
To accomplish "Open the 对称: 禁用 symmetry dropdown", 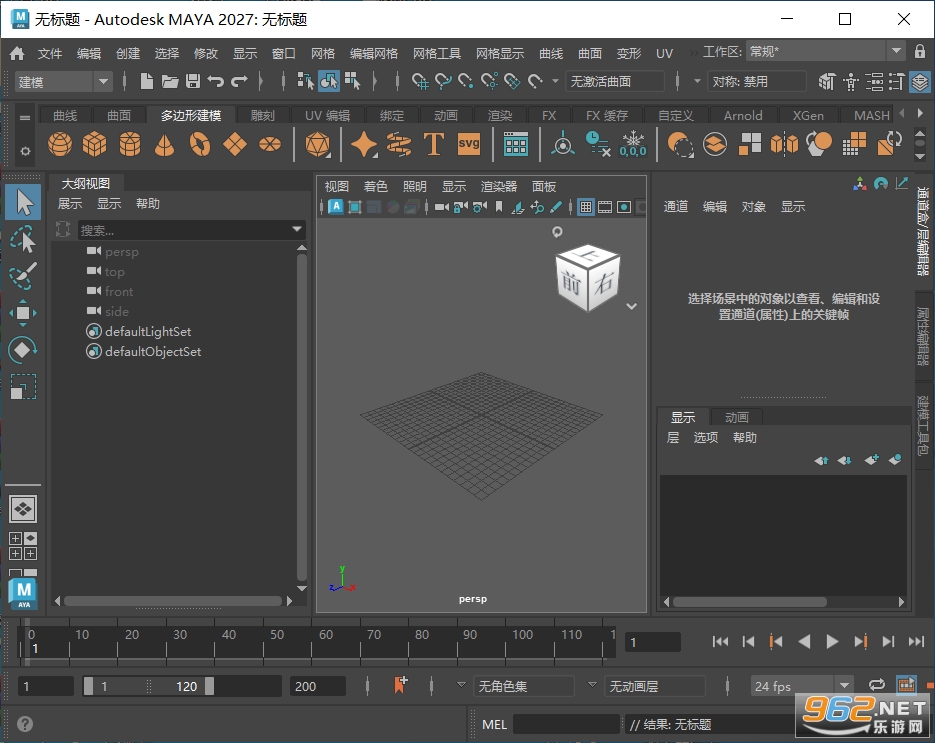I will tap(756, 81).
